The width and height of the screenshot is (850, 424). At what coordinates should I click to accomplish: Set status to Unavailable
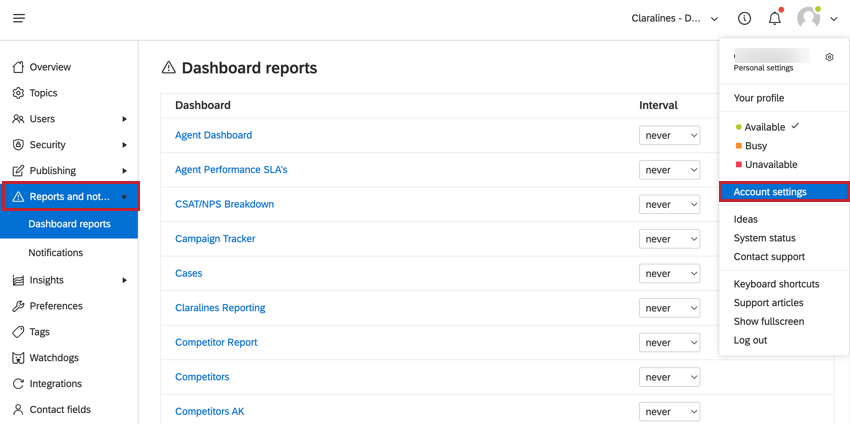click(767, 164)
